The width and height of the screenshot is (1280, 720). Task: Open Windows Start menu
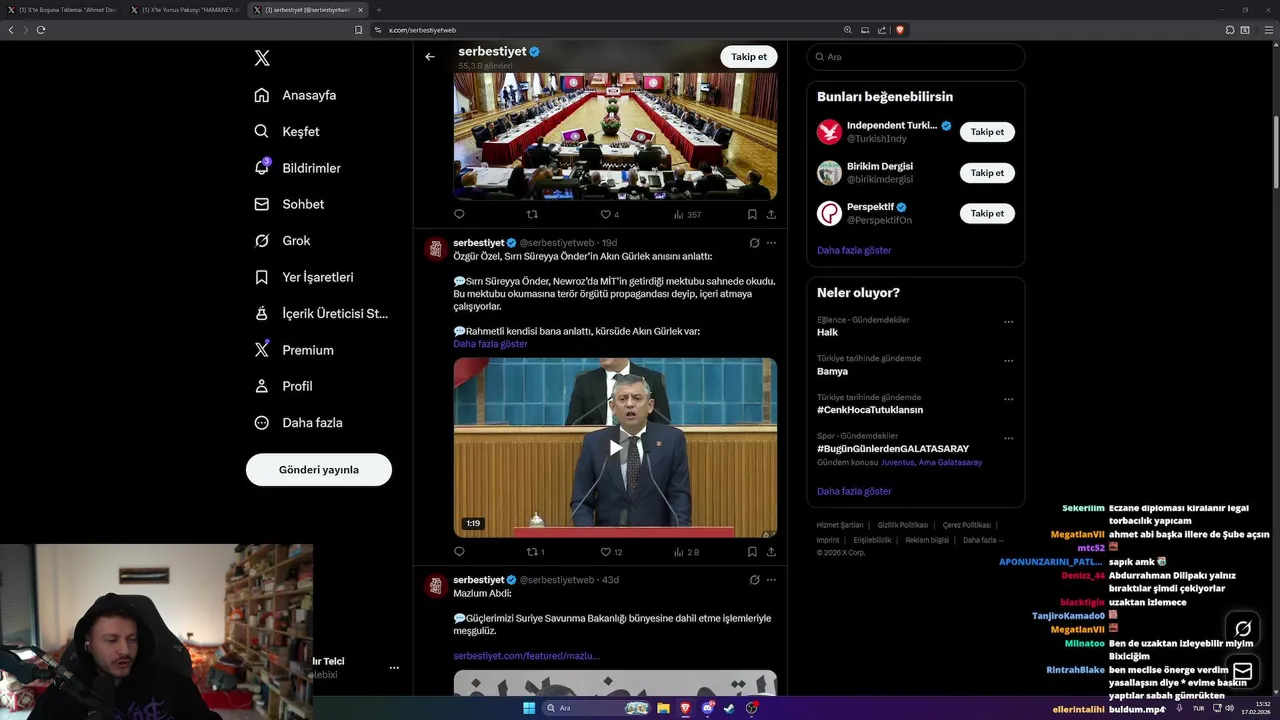[x=529, y=708]
